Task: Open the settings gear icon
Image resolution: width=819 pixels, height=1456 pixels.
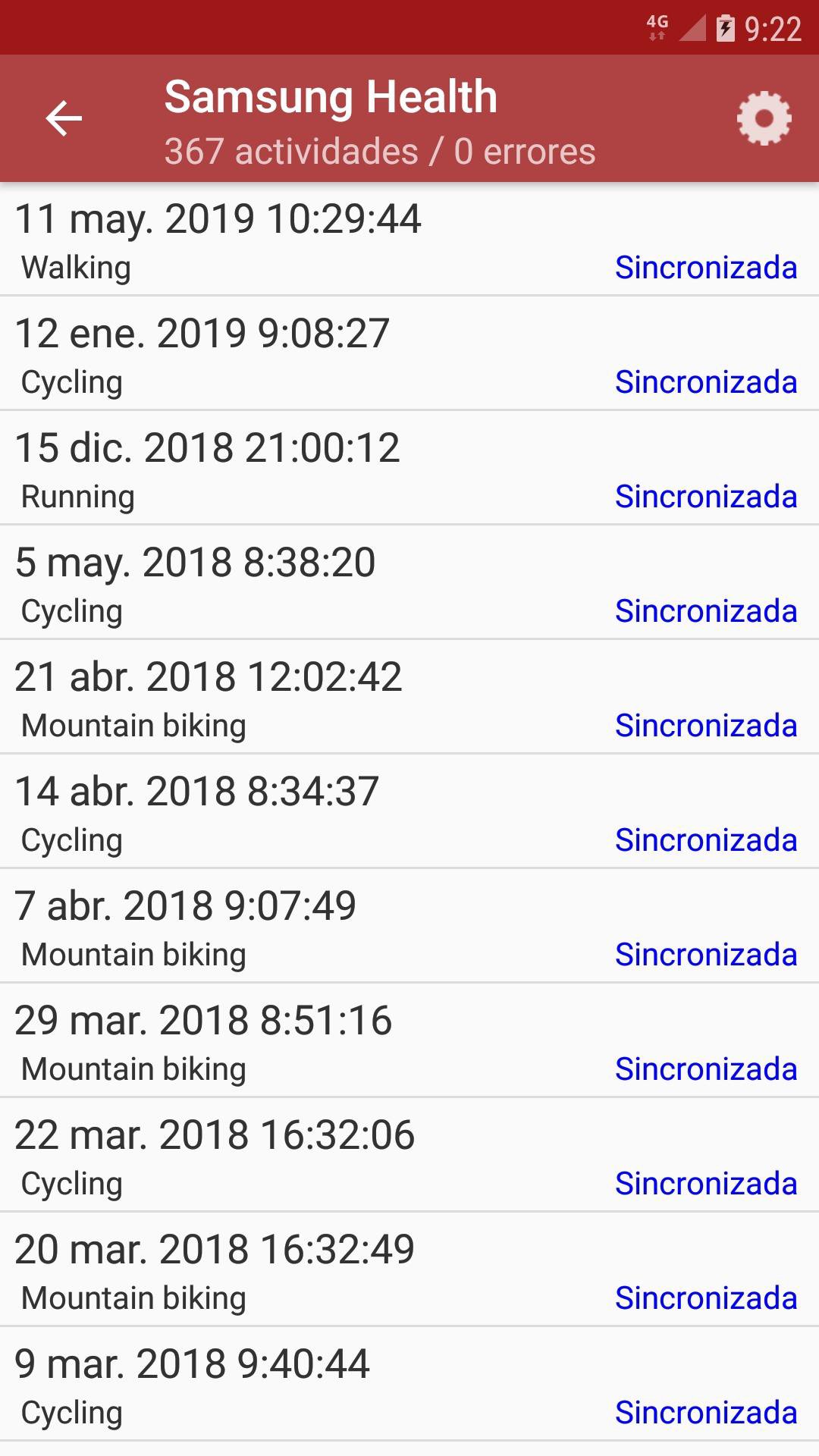Action: click(x=764, y=119)
